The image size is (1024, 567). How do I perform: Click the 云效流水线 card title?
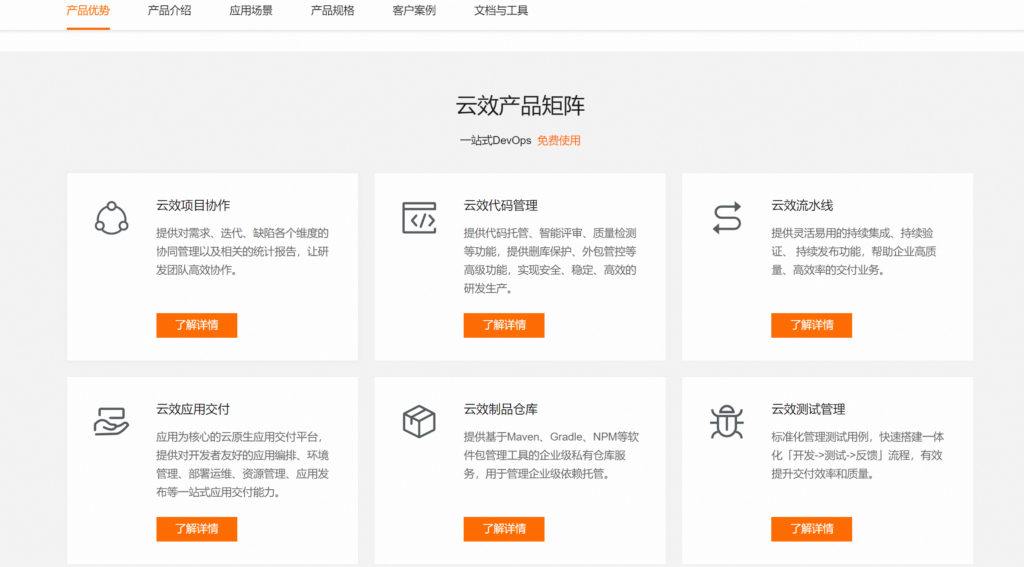coord(802,205)
